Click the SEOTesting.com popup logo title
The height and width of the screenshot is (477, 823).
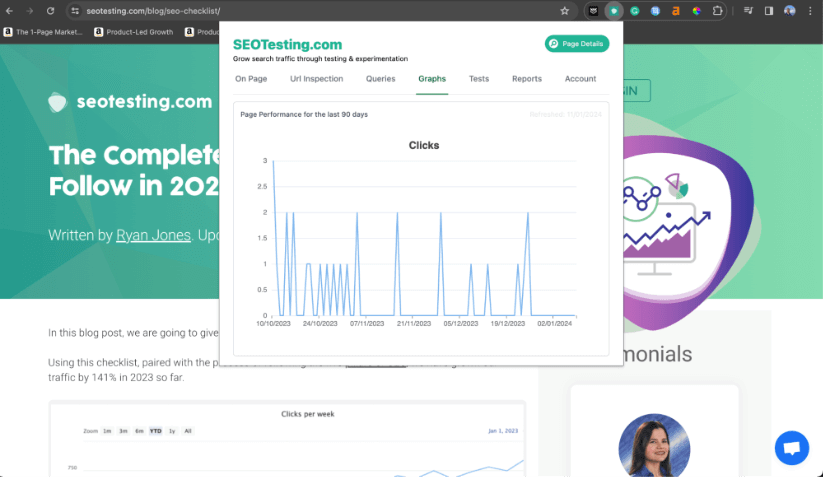pyautogui.click(x=287, y=45)
